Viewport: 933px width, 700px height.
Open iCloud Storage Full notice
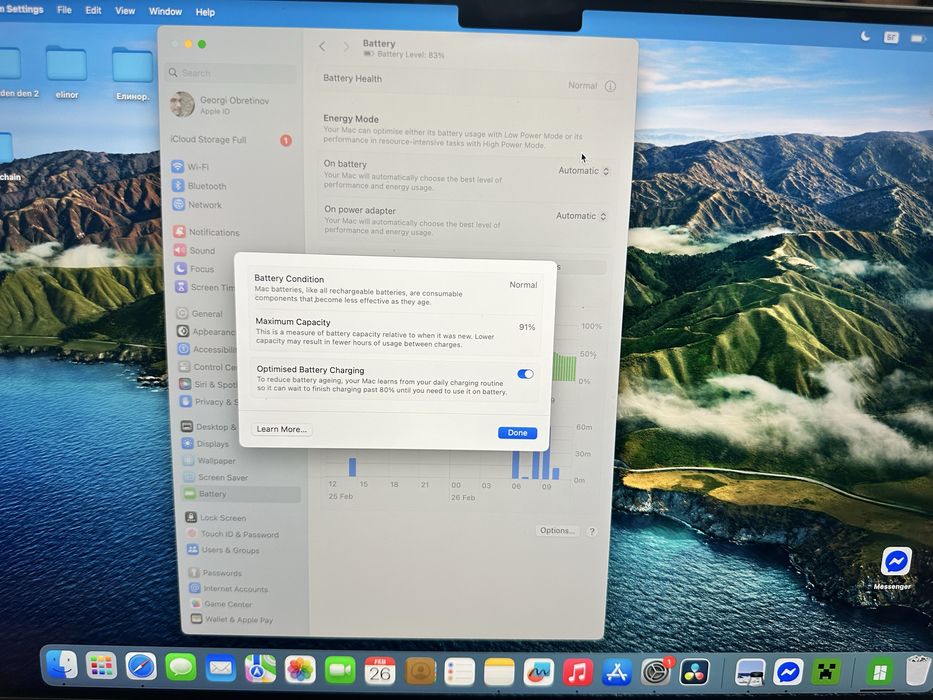coord(231,140)
